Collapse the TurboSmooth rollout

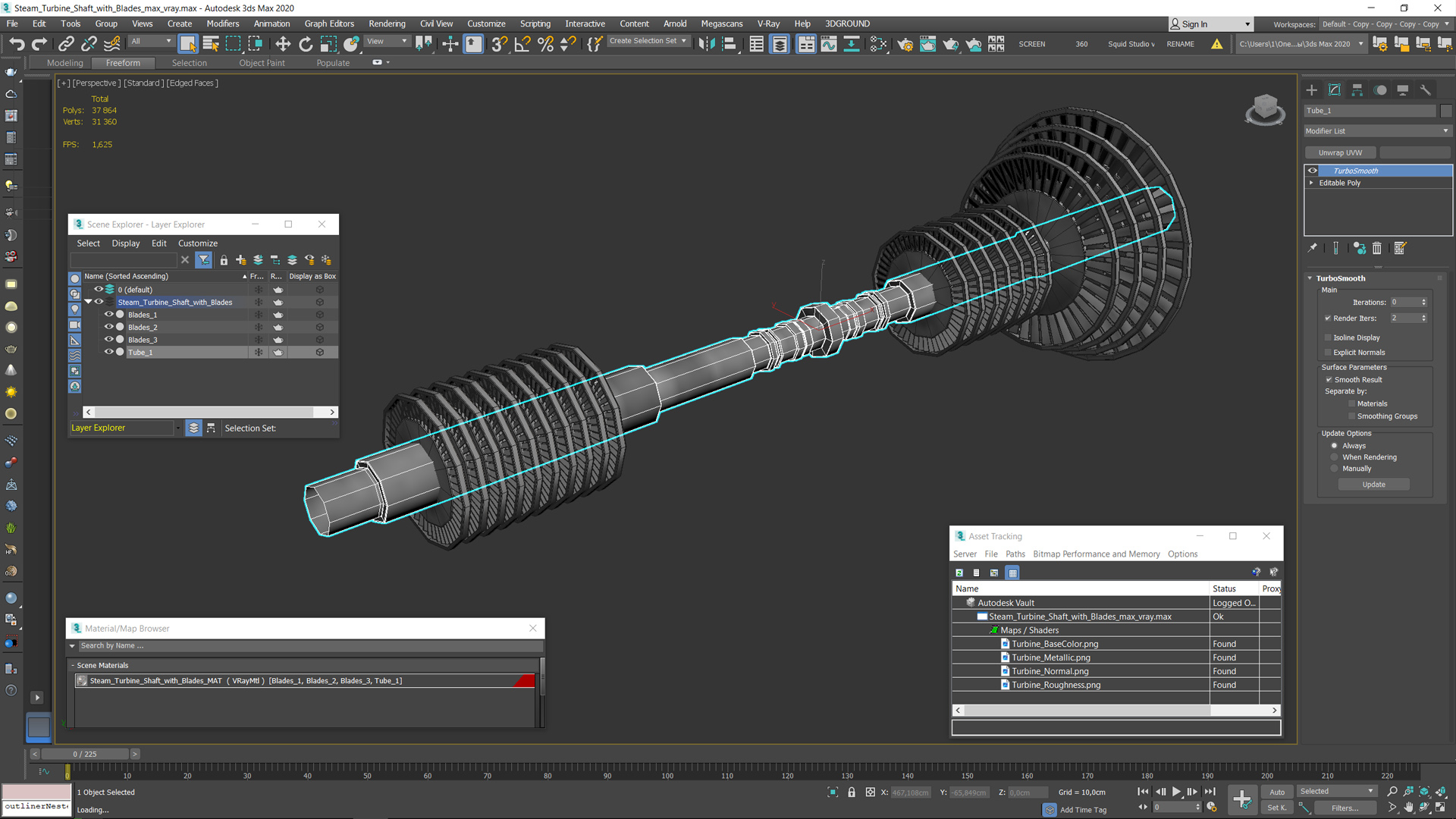(x=1310, y=278)
